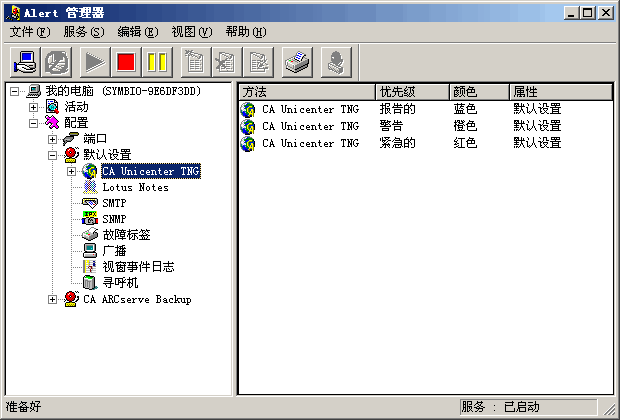Screen dimensions: 620x420
Task: Sort by the 颜色 column header
Action: [479, 92]
